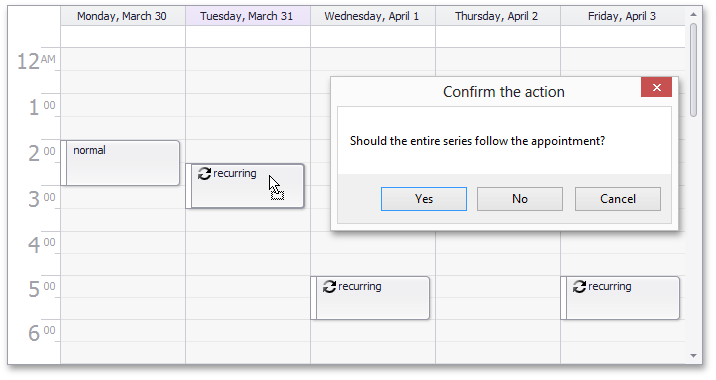Viewport: 716px width, 380px height.
Task: Select Friday's recurring appointment text
Action: pos(610,286)
